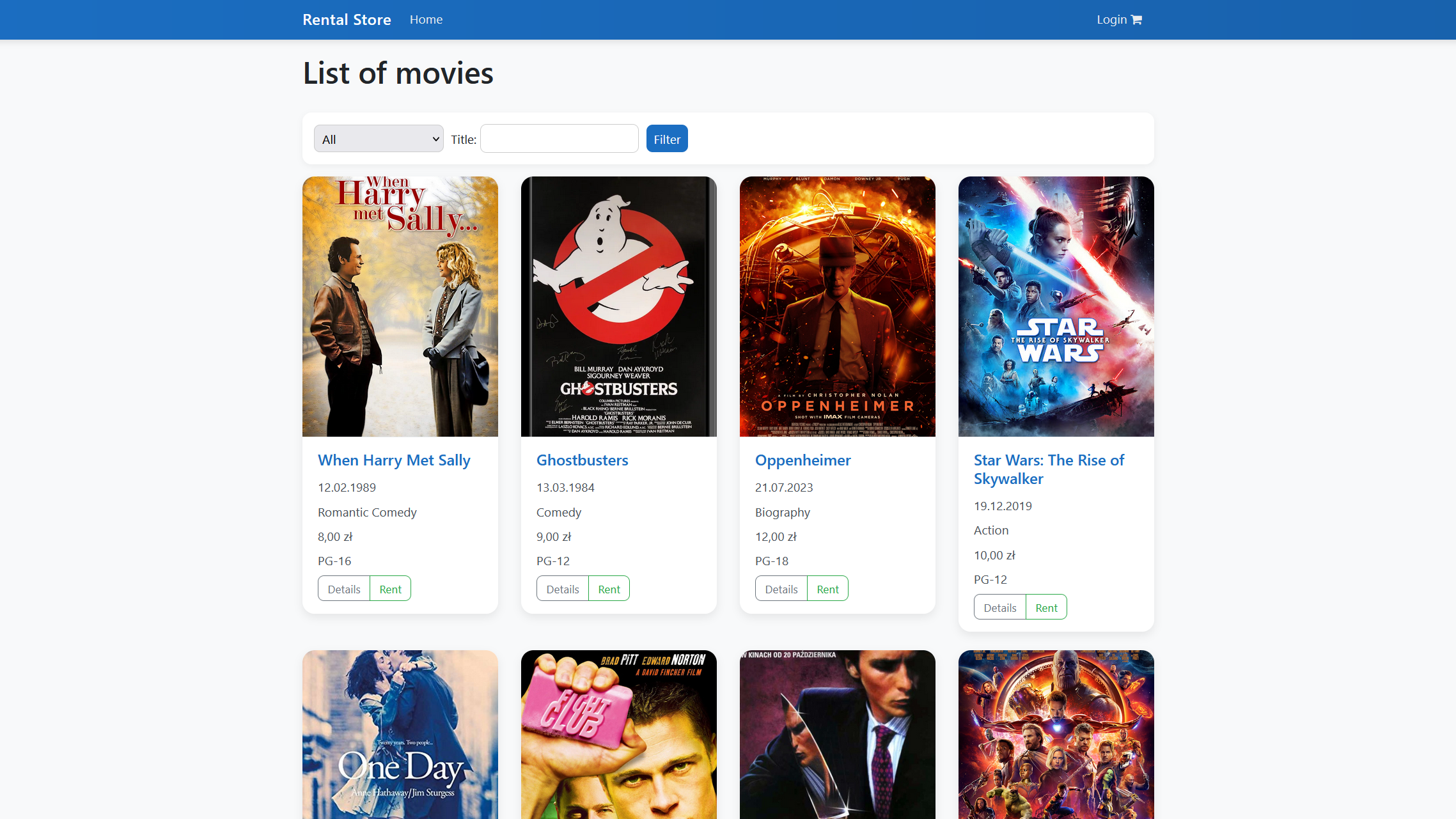
Task: Open the Rental Store brand link
Action: point(347,20)
